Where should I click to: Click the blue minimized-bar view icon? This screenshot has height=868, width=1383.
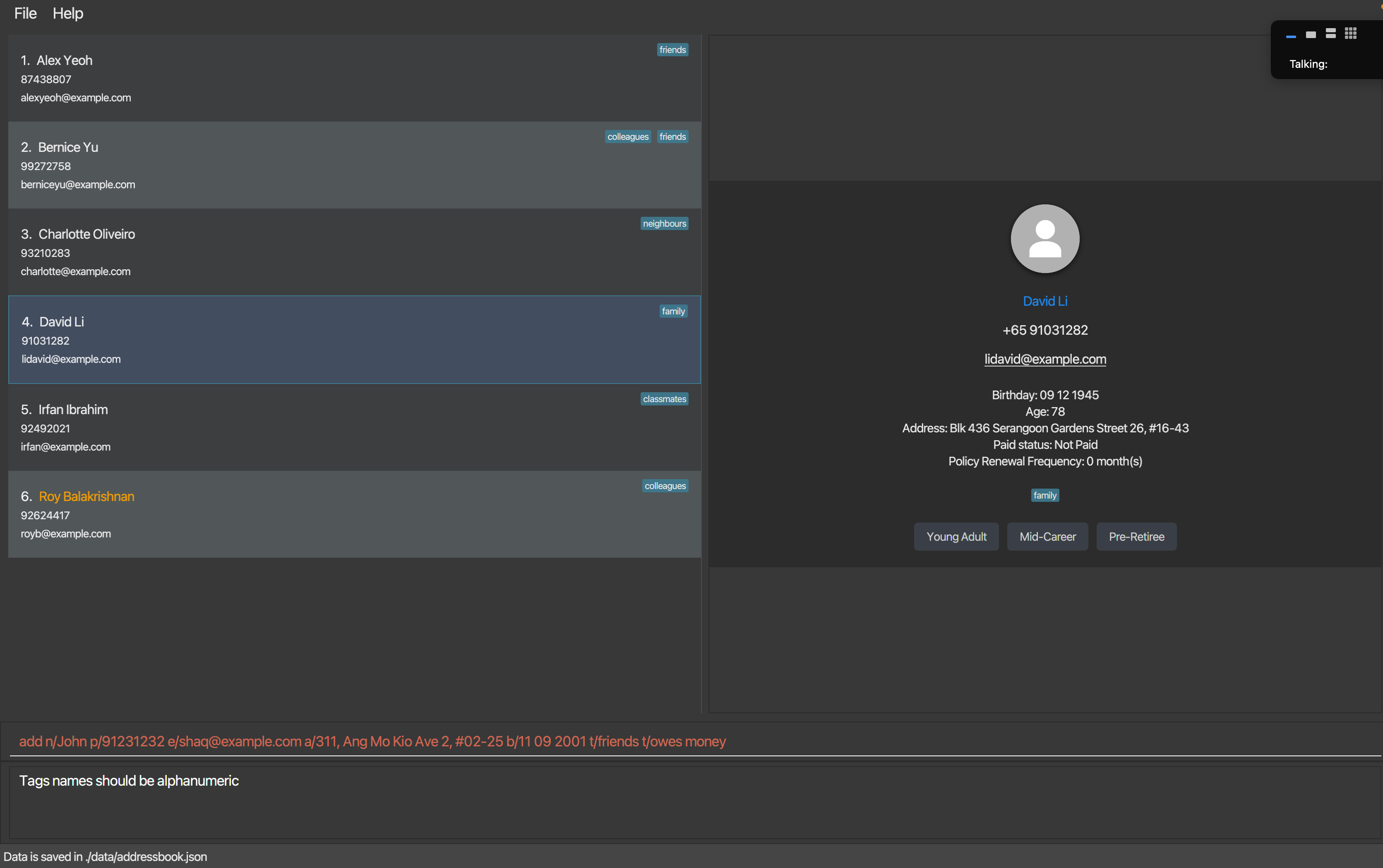(1291, 36)
